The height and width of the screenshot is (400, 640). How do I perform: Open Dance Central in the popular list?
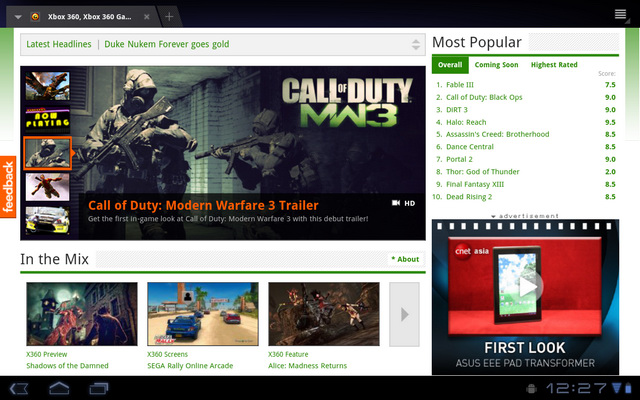pyautogui.click(x=470, y=147)
